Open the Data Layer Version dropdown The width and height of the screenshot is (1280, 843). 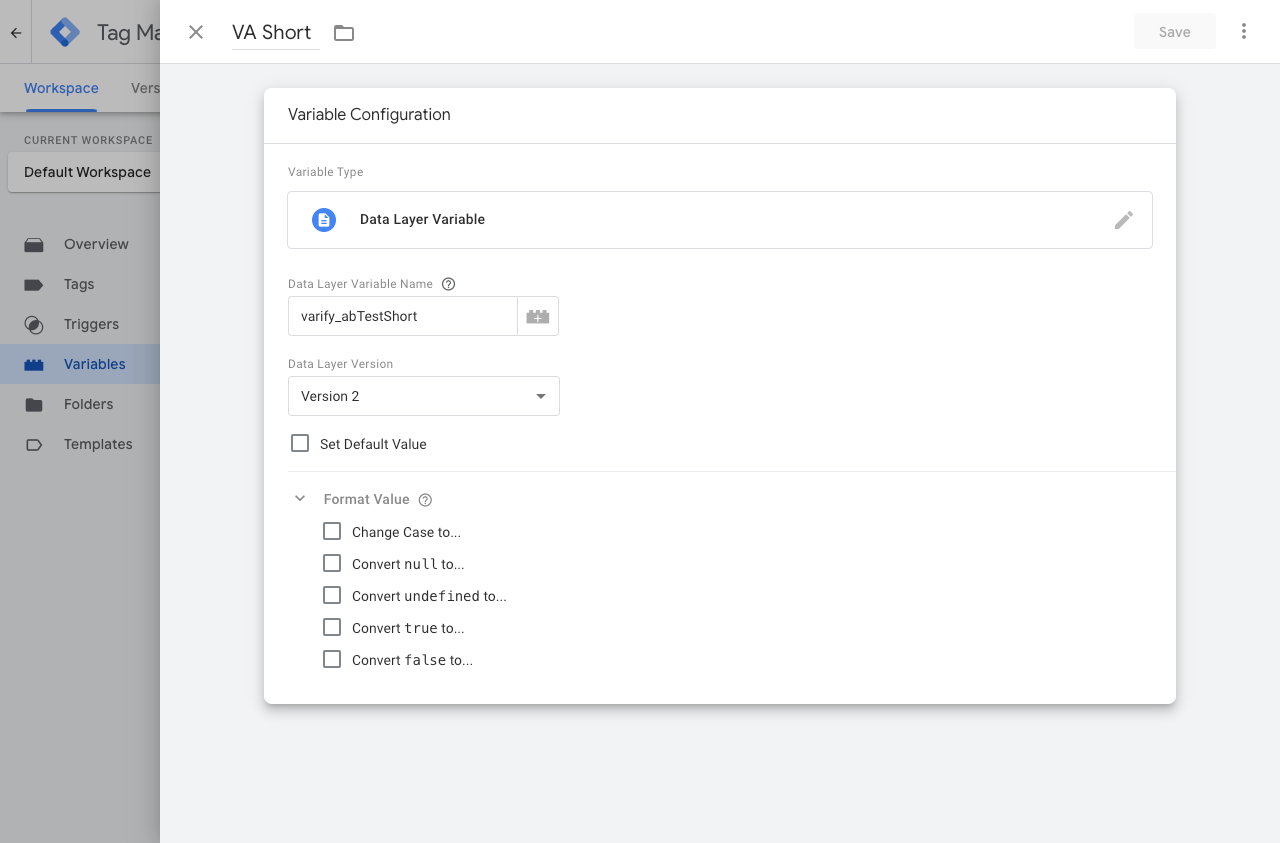[424, 396]
